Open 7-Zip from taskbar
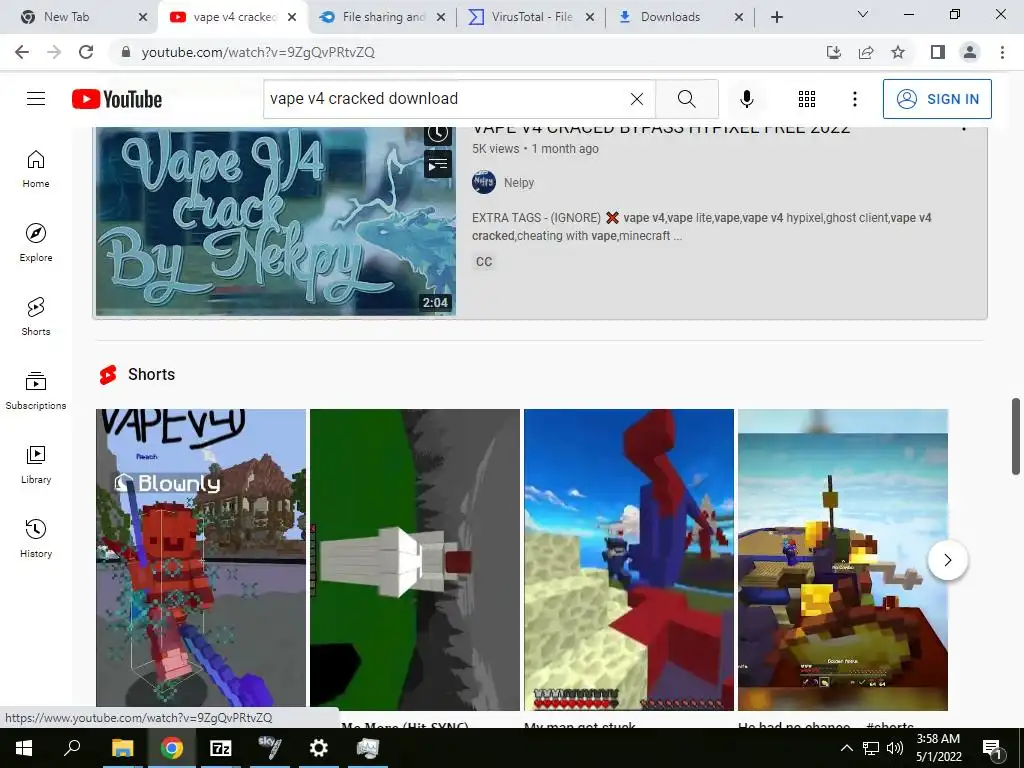1024x768 pixels. [221, 748]
